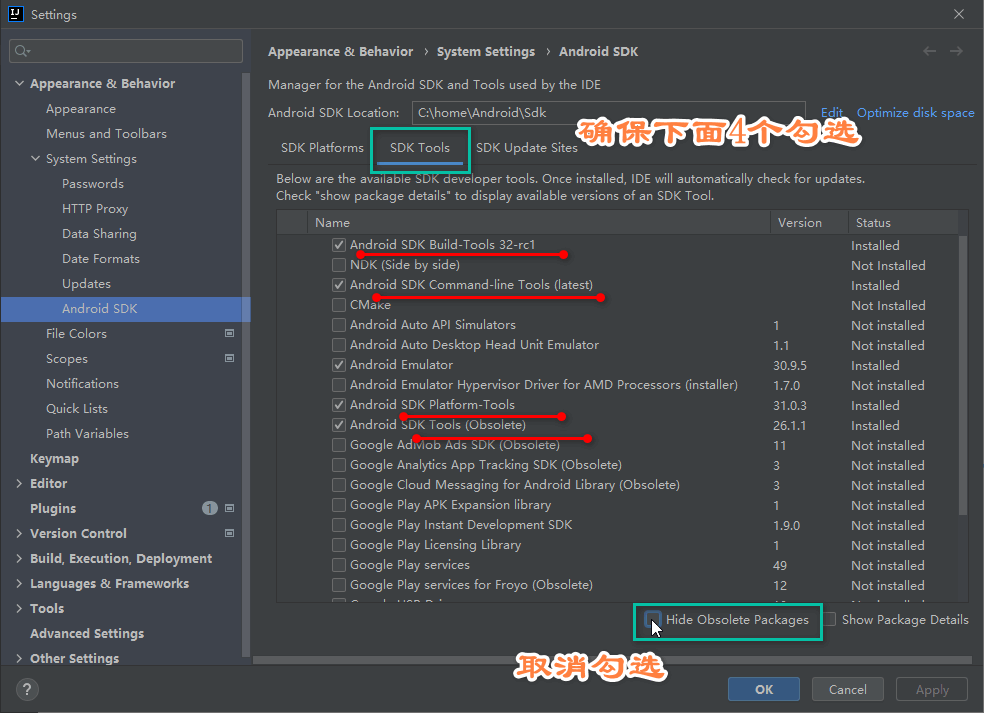Check NDK (Side by side)
Viewport: 984px width, 713px height.
339,265
